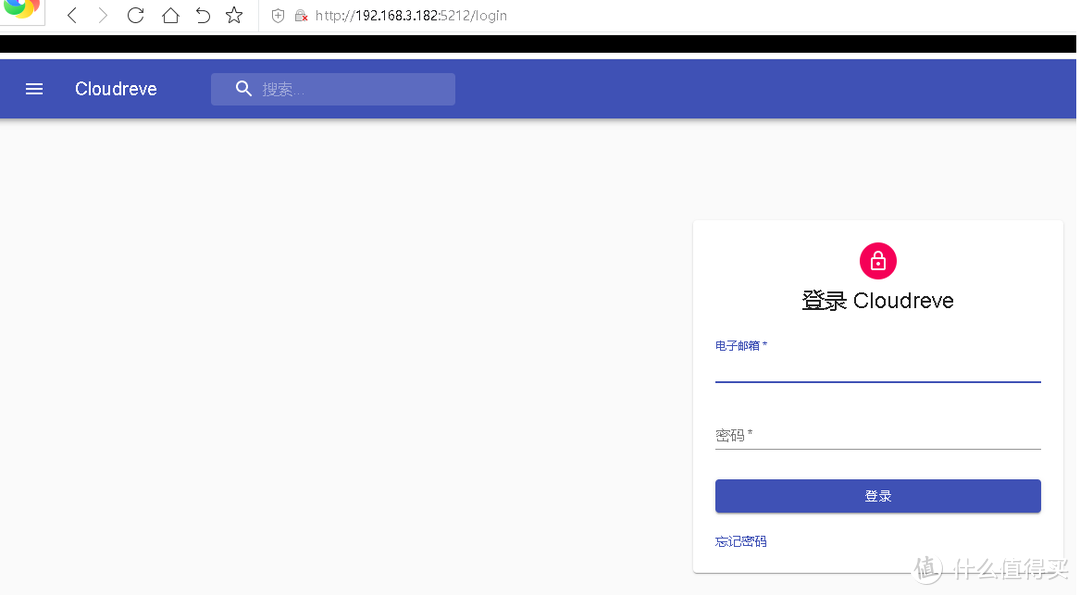Open the navigation sidebar hamburger menu

tap(34, 89)
